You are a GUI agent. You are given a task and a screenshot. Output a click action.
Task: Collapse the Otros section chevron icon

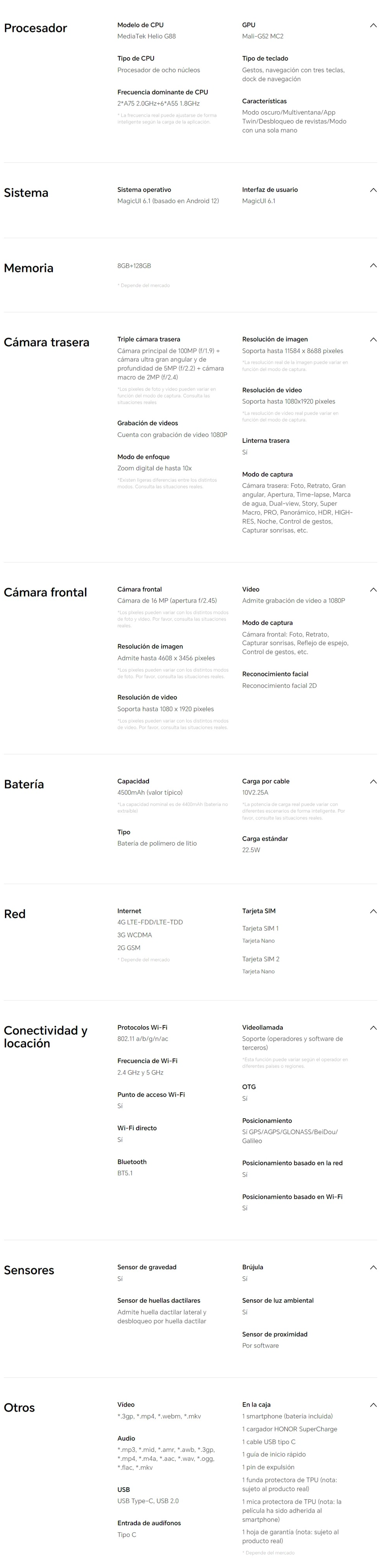pyautogui.click(x=373, y=1405)
